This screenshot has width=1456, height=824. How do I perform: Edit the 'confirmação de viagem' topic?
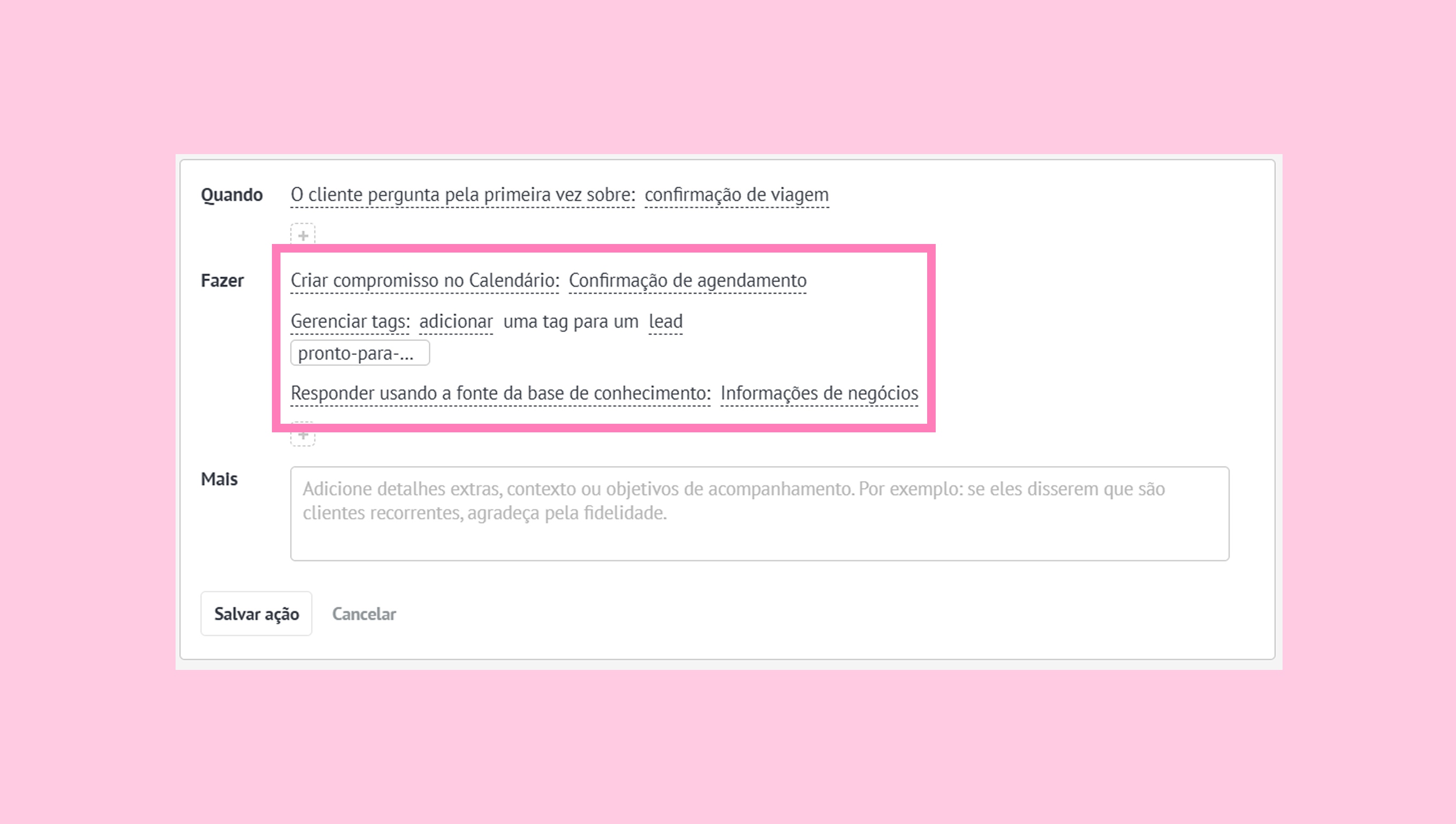coord(737,195)
